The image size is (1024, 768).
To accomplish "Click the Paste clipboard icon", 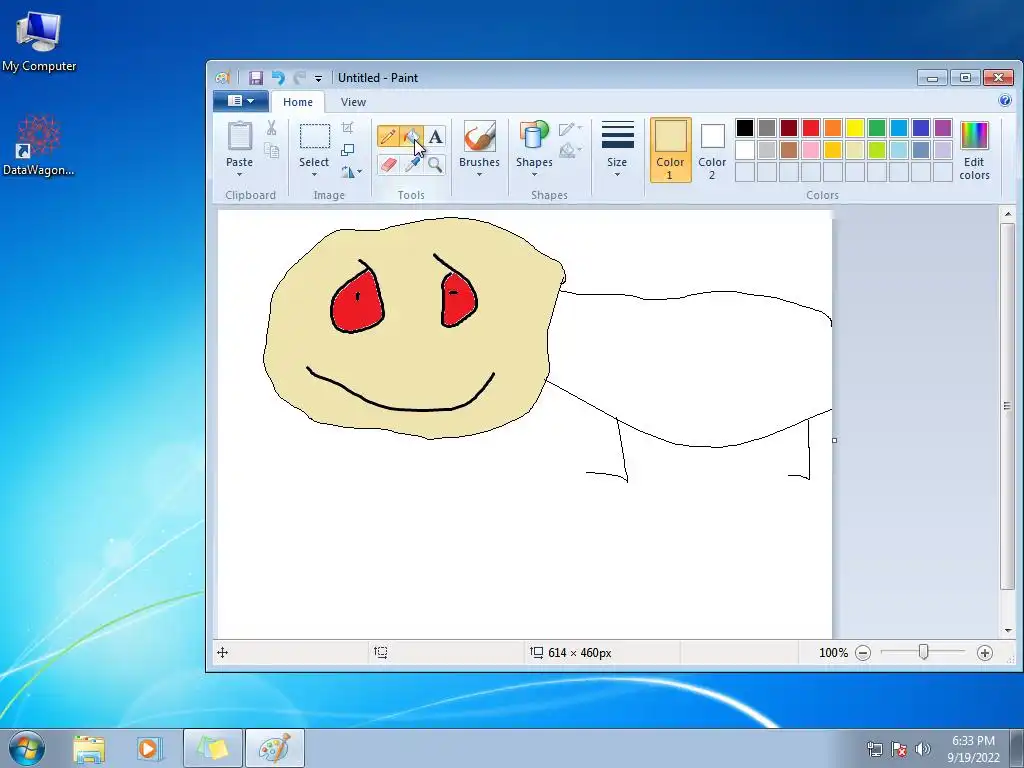I will pyautogui.click(x=240, y=136).
